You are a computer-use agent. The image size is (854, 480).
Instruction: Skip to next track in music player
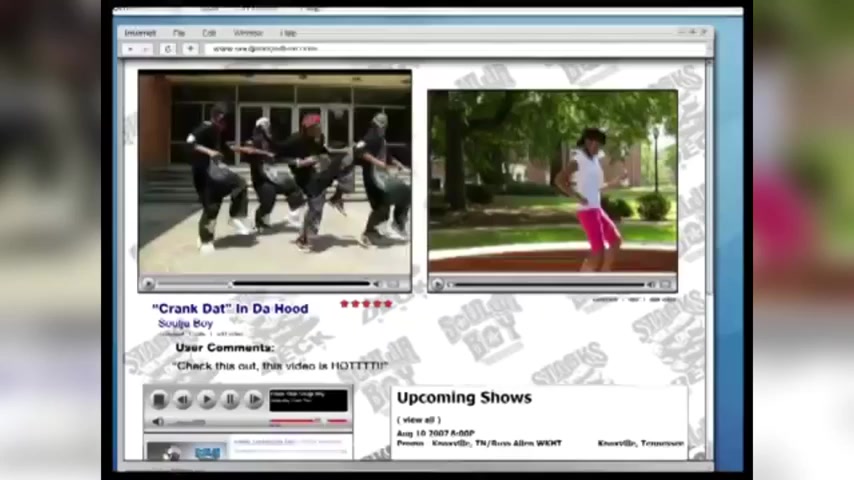pyautogui.click(x=254, y=400)
